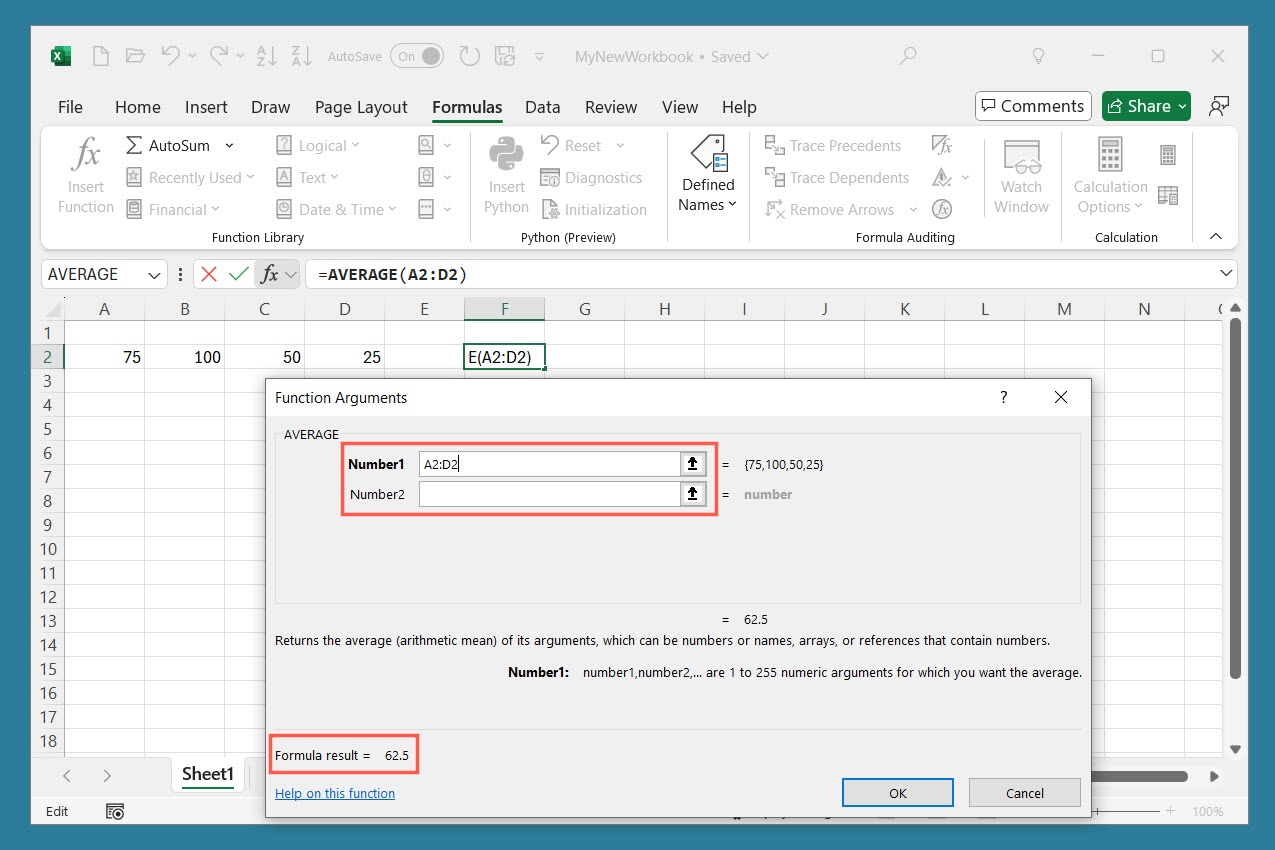The image size is (1275, 850).
Task: Switch to the Home tab
Action: (x=138, y=107)
